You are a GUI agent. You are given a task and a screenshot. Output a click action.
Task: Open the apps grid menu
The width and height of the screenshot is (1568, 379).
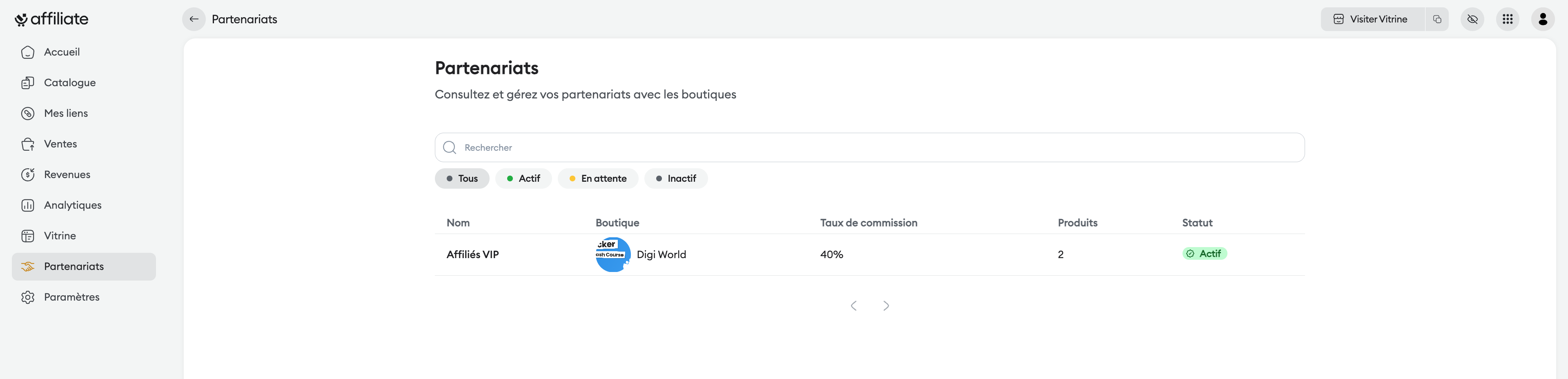[1508, 20]
